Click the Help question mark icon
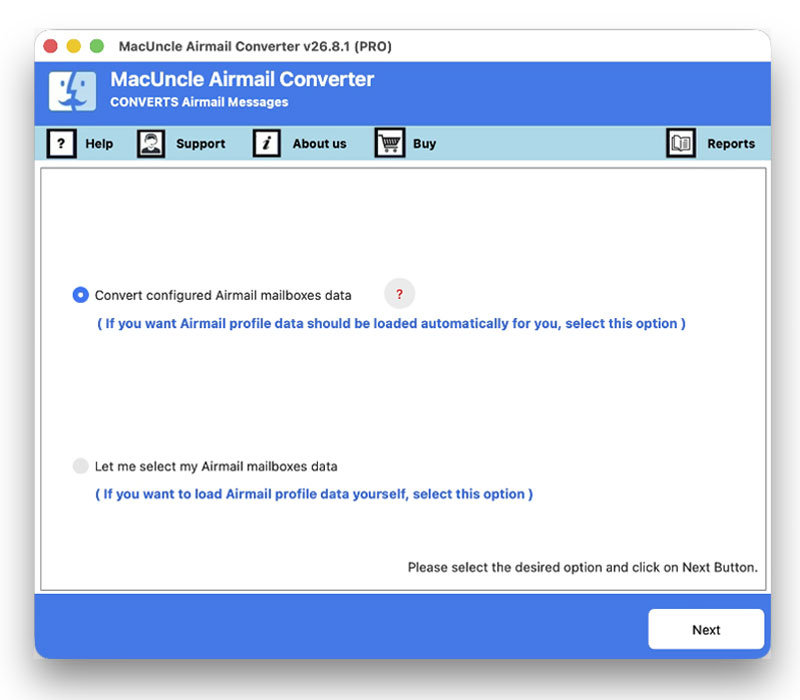Viewport: 800px width, 700px height. pyautogui.click(x=61, y=143)
